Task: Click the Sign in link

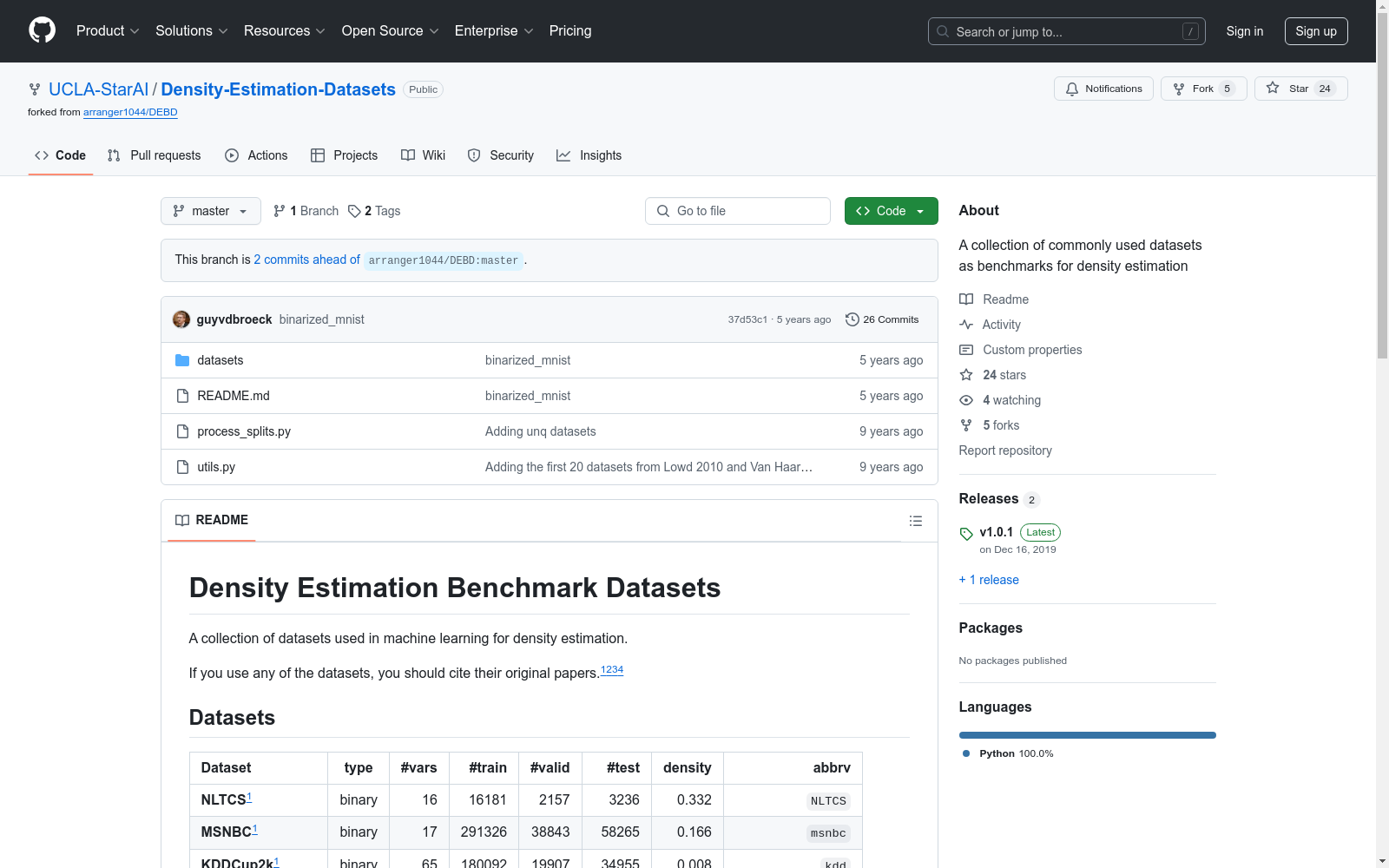Action: 1245,31
